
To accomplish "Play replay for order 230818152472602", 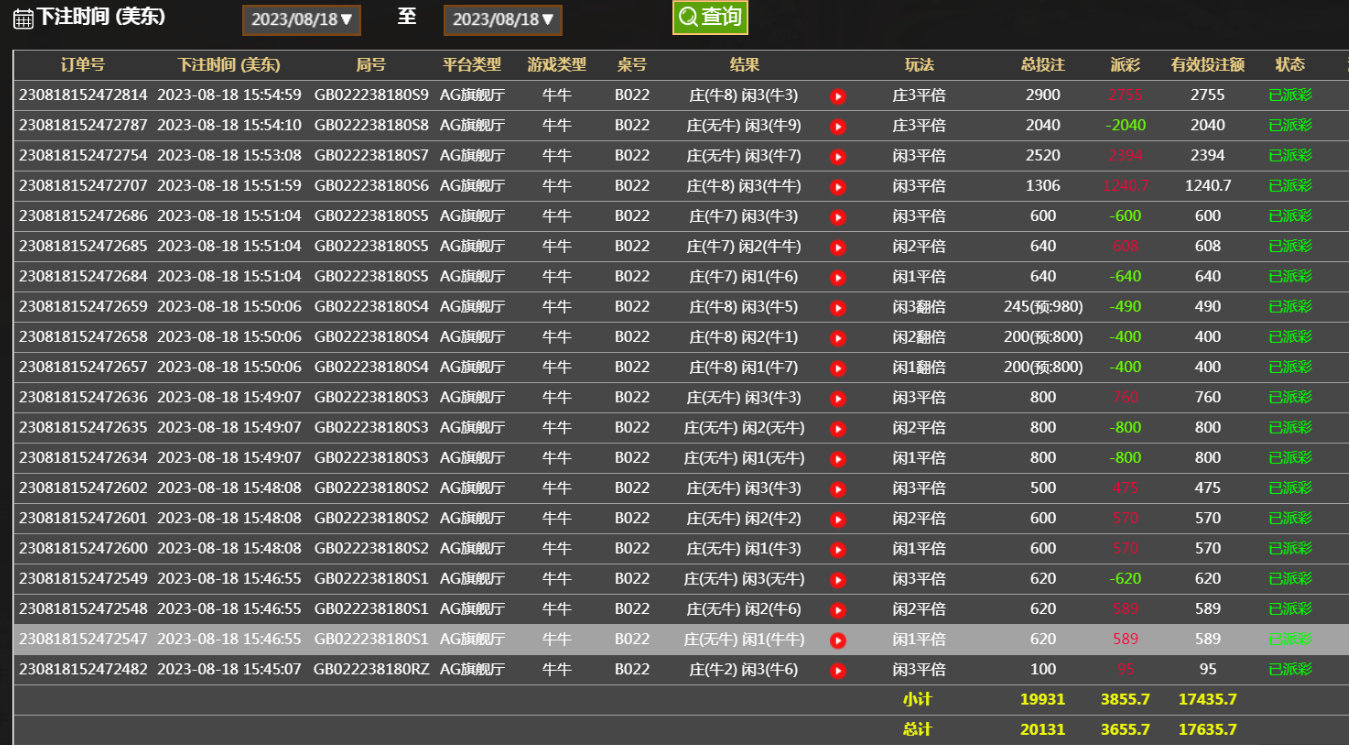I will point(838,489).
